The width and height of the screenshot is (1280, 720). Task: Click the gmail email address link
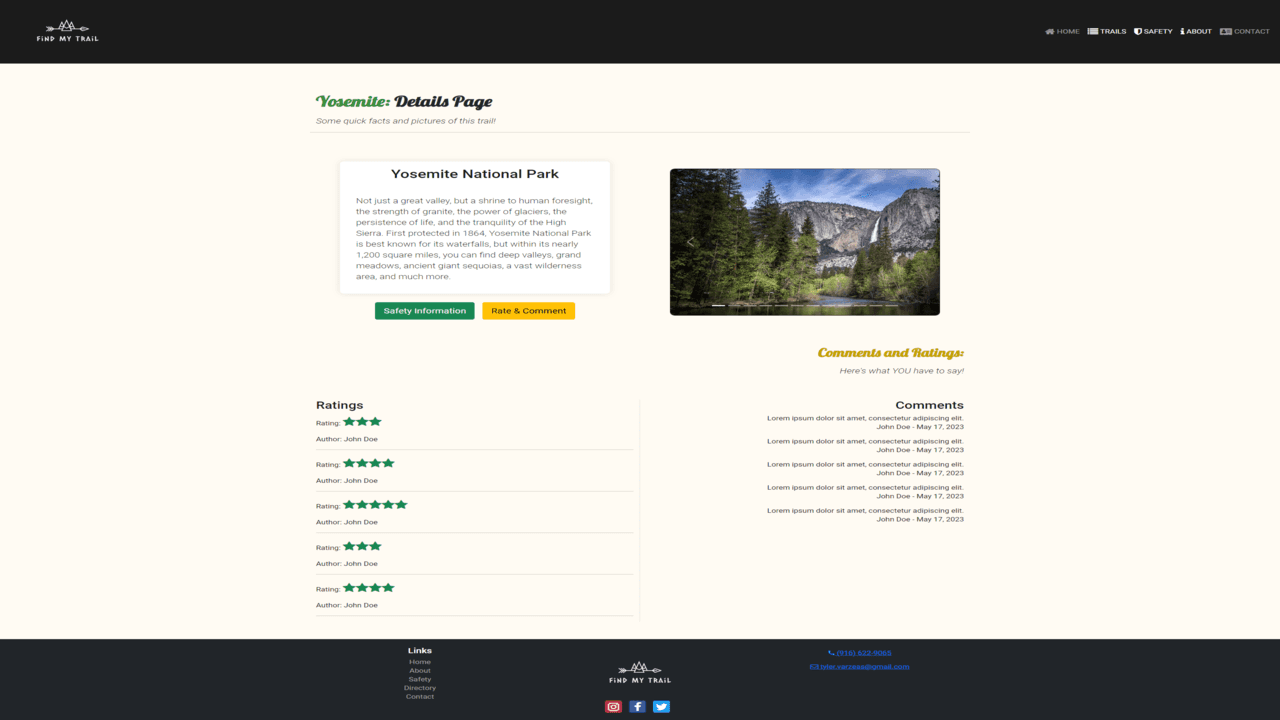pyautogui.click(x=860, y=666)
